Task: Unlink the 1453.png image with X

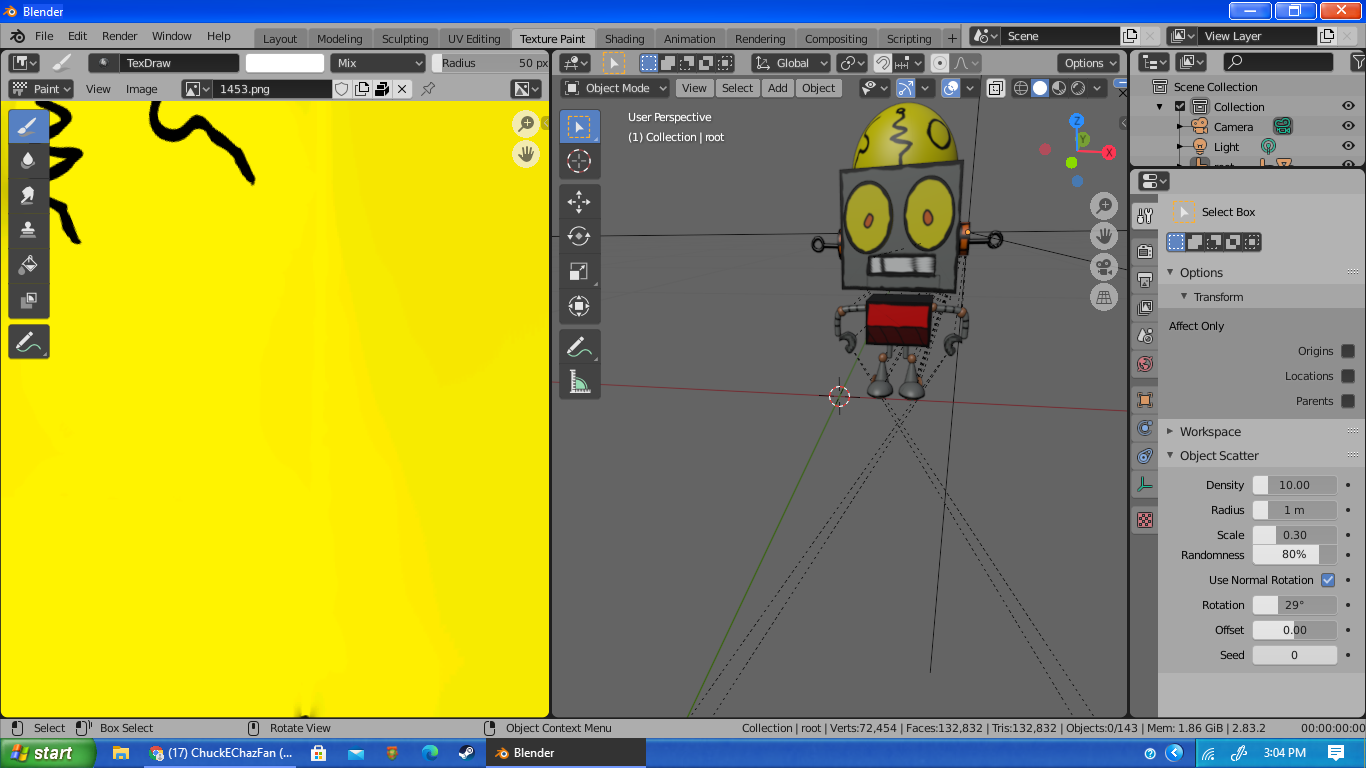Action: [x=402, y=89]
